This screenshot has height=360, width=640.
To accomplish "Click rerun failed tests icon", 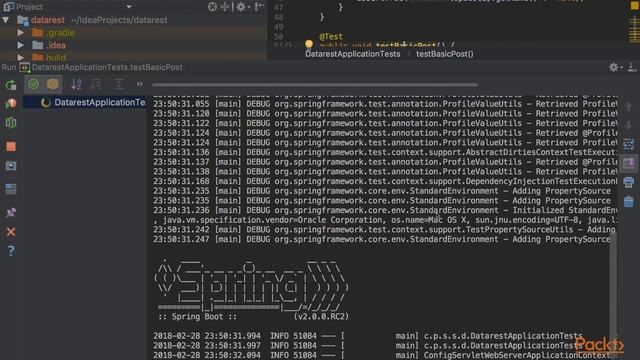I will coord(11,104).
